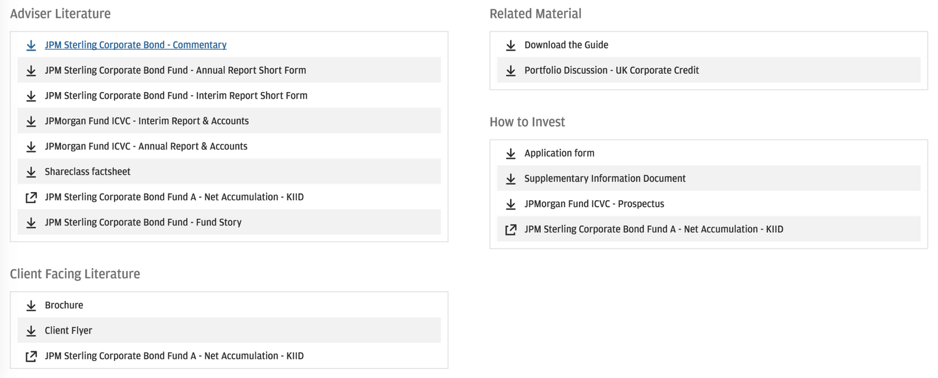
Task: Open Portfolio Discussion - UK Corporate Credit
Action: pyautogui.click(x=611, y=70)
